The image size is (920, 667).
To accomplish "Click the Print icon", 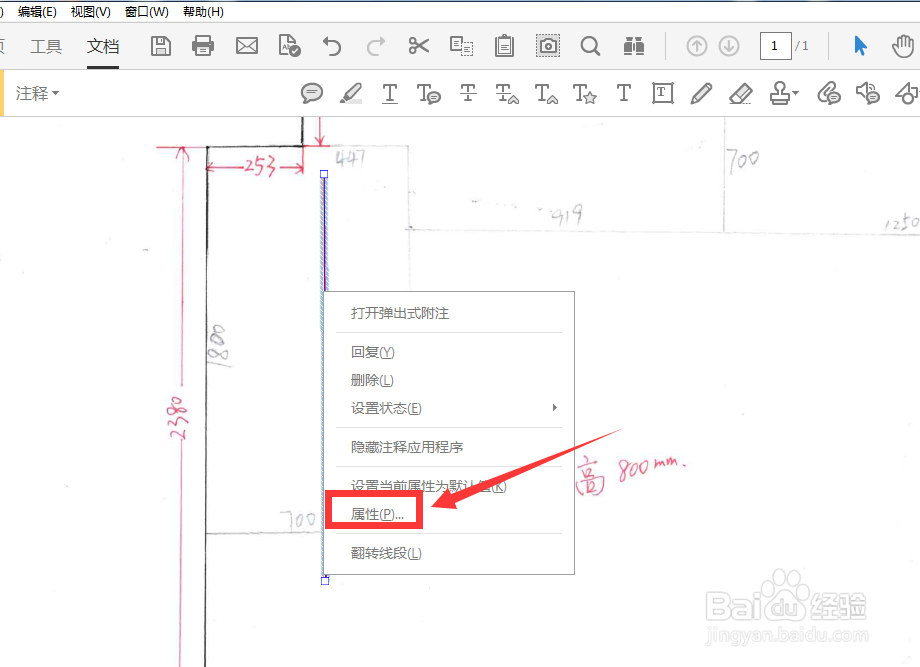I will tap(203, 46).
